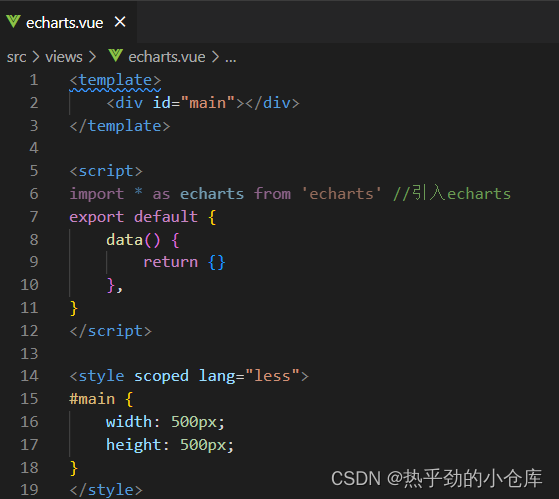Click the data() function name
The image size is (559, 499).
[124, 240]
